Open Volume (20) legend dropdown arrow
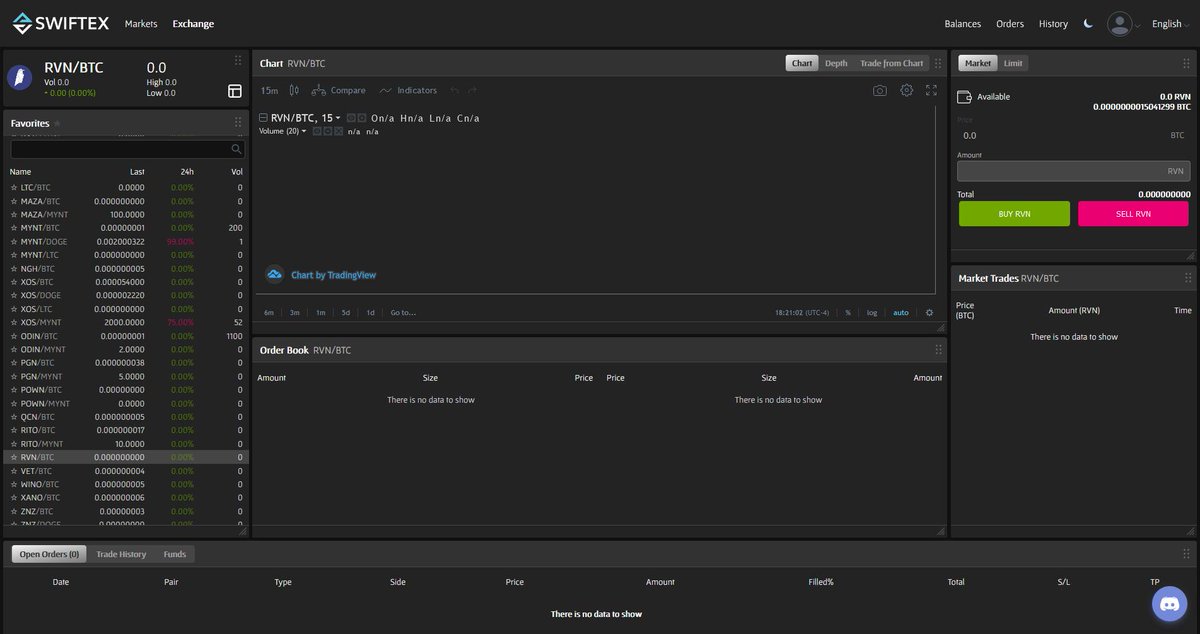This screenshot has height=634, width=1200. point(304,131)
